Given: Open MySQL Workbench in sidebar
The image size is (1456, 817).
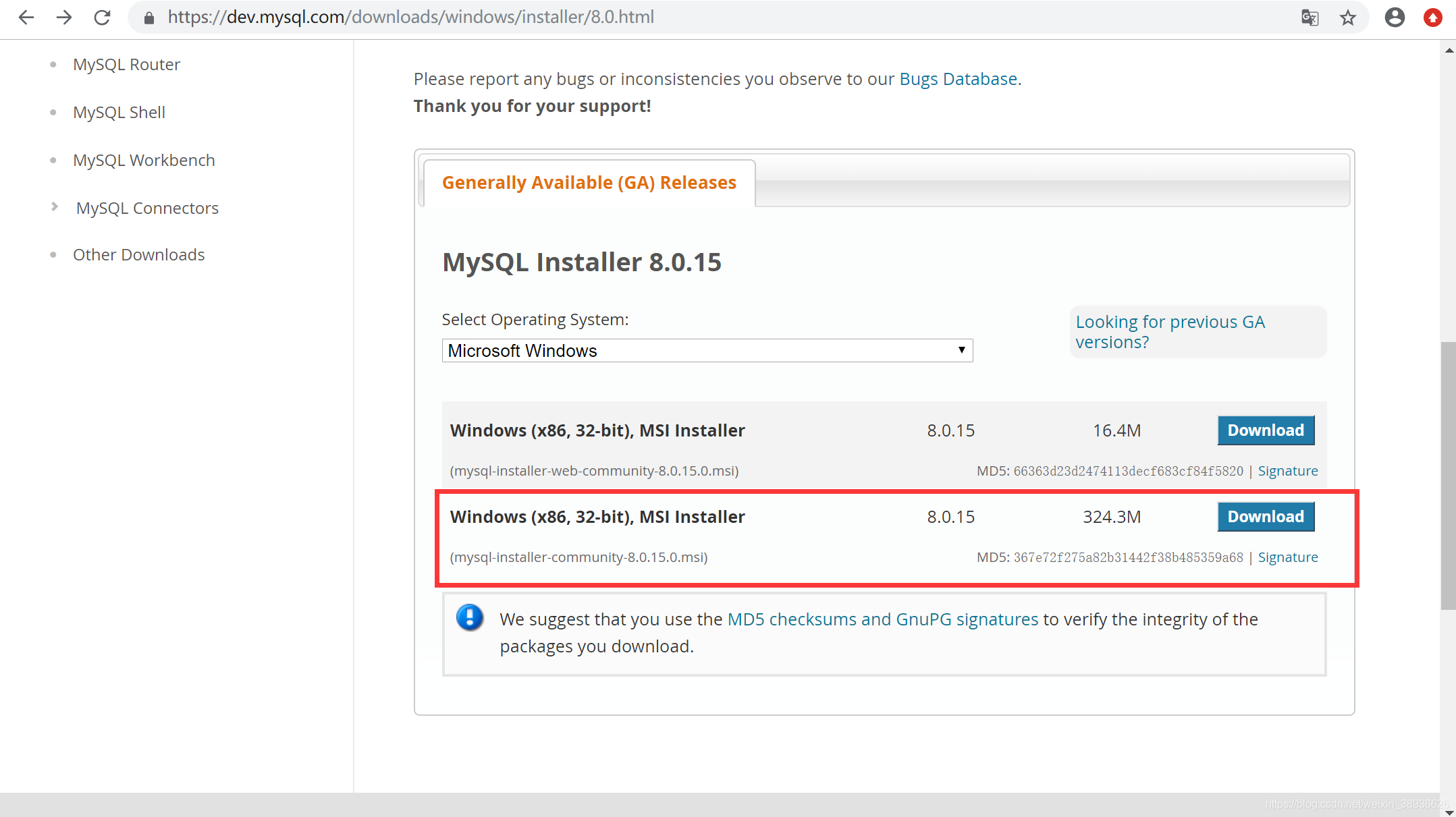Looking at the screenshot, I should coord(144,161).
